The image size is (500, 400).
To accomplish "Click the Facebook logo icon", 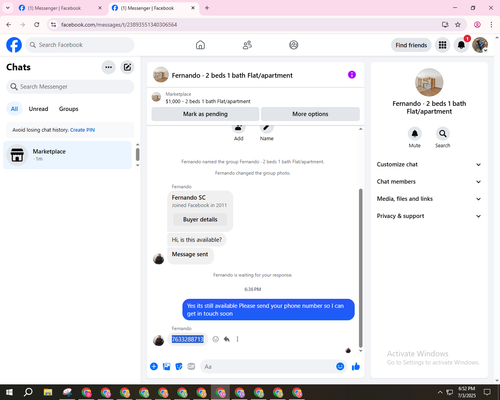I will click(14, 45).
